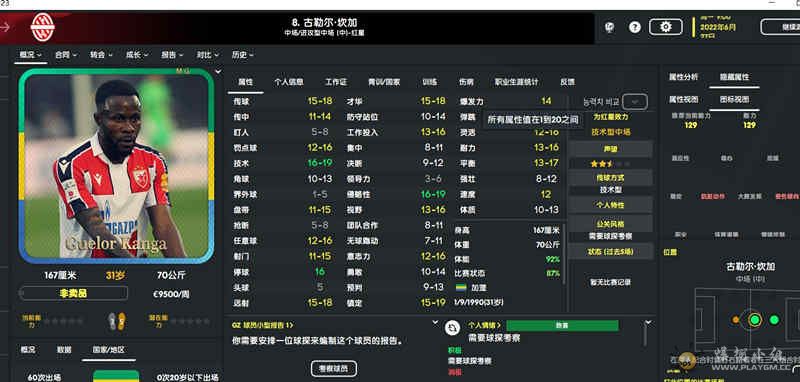Switch to 图标视图 view mode
Screen dimensions: 800x382
pos(734,99)
